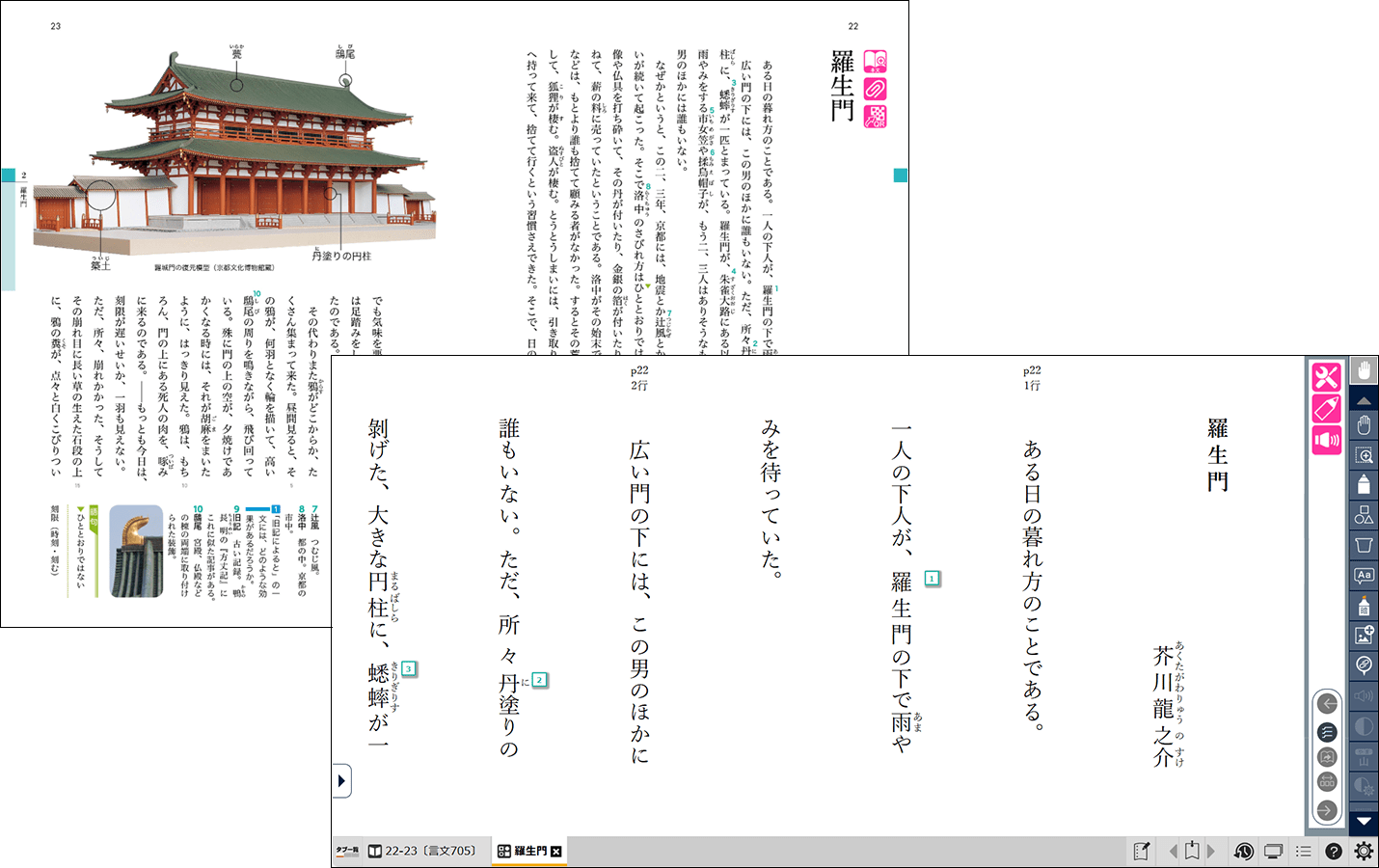Open the Aa text note tool
The image size is (1379, 868).
tap(1364, 576)
